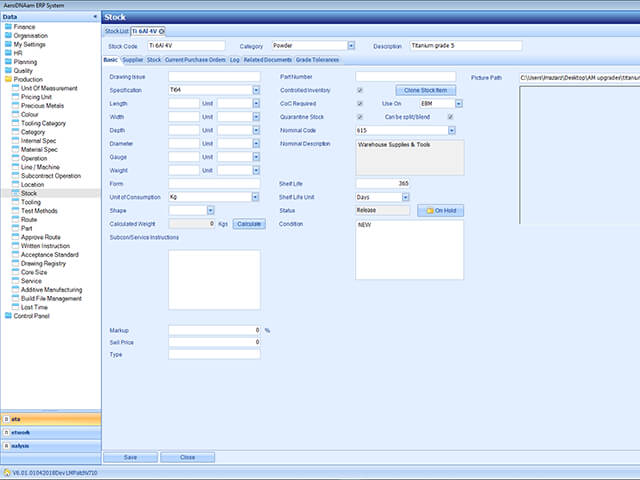
Task: Click the Clone Stock Item button
Action: [425, 90]
